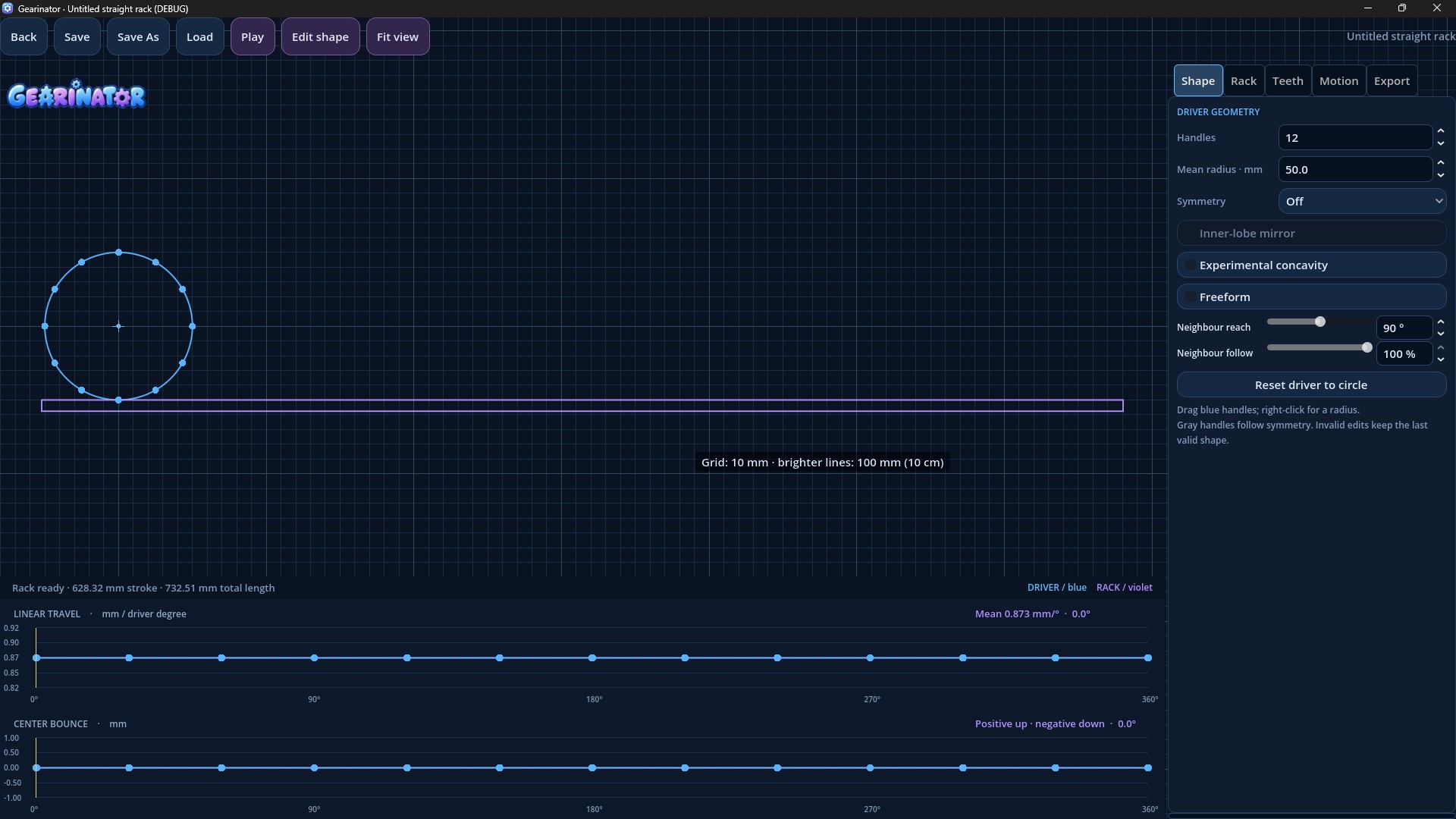Click the Load button
The width and height of the screenshot is (1456, 819).
point(199,36)
